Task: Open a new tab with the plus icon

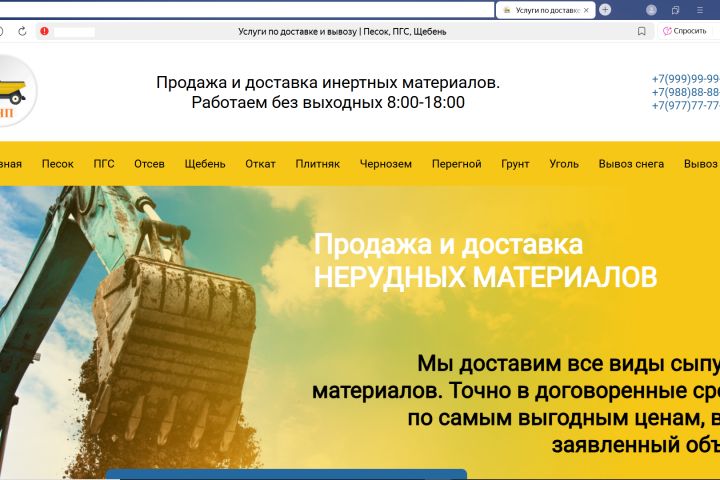Action: (605, 10)
